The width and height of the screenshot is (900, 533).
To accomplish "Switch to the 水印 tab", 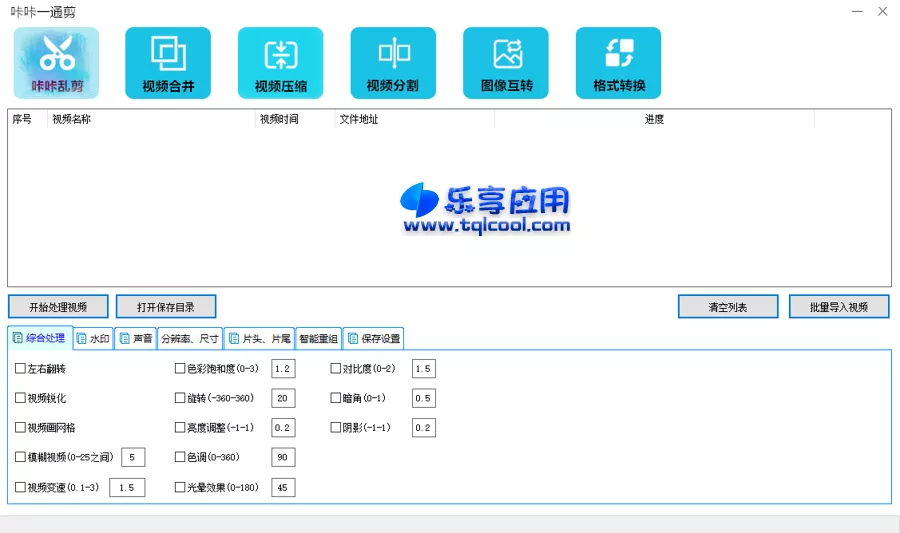I will coord(93,339).
